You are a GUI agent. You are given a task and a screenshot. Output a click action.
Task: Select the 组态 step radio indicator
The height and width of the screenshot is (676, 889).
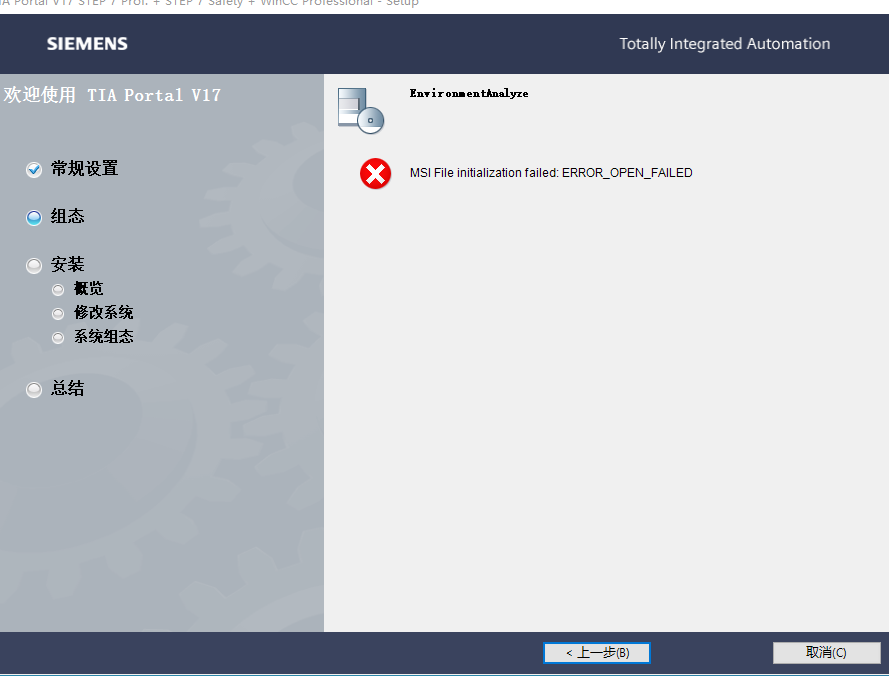pyautogui.click(x=34, y=217)
